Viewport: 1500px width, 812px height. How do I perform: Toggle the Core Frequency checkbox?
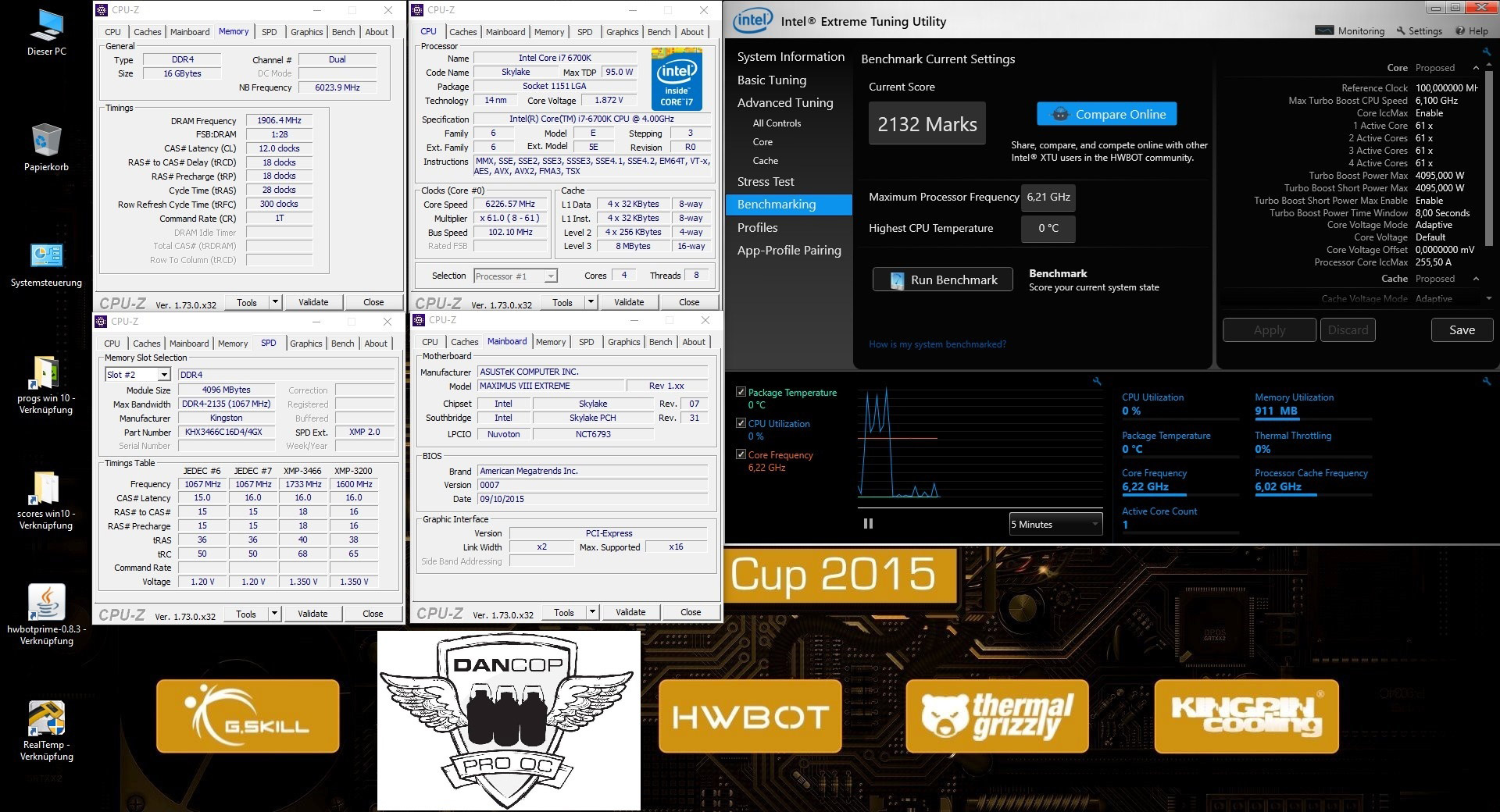pos(741,454)
